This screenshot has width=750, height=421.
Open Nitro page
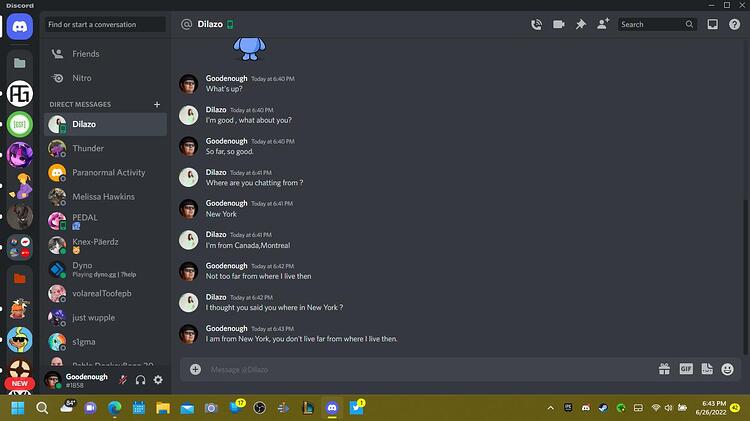tap(105, 78)
